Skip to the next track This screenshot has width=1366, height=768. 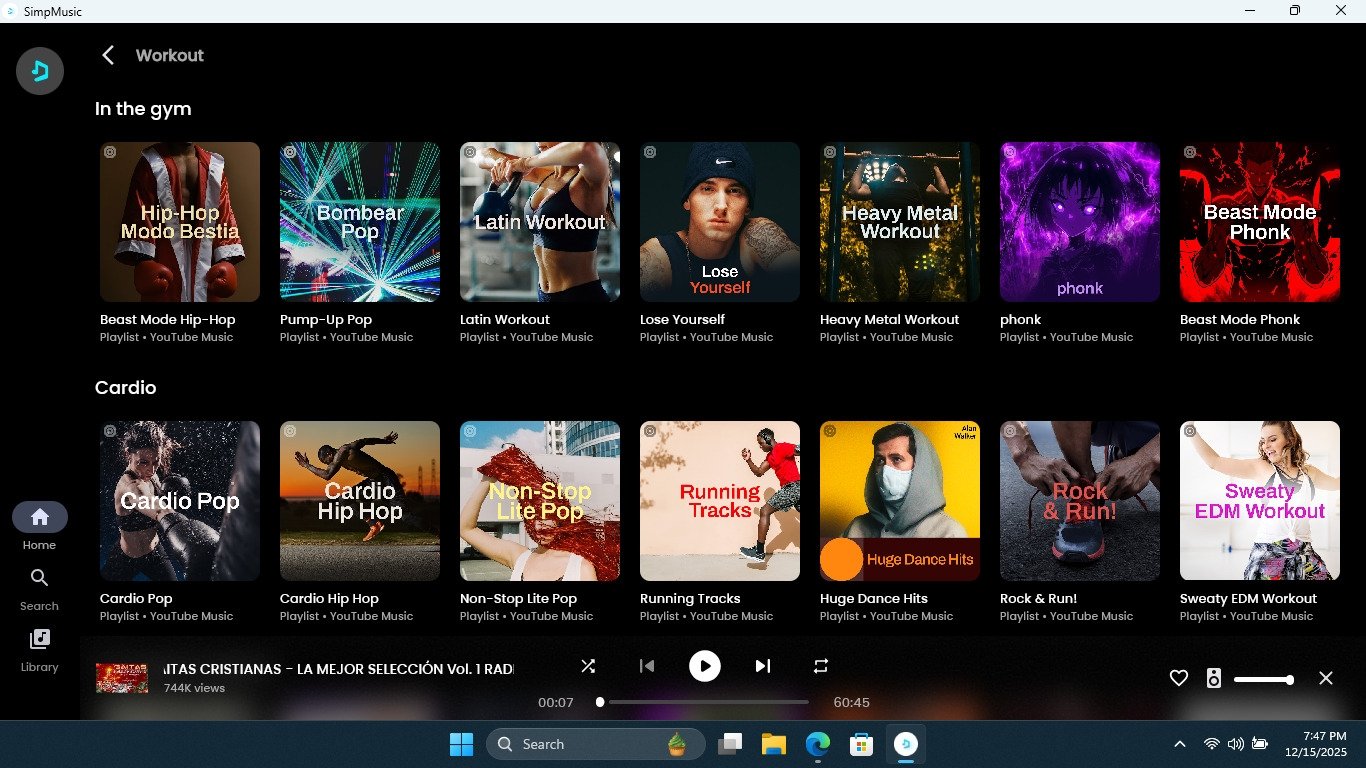click(x=763, y=666)
